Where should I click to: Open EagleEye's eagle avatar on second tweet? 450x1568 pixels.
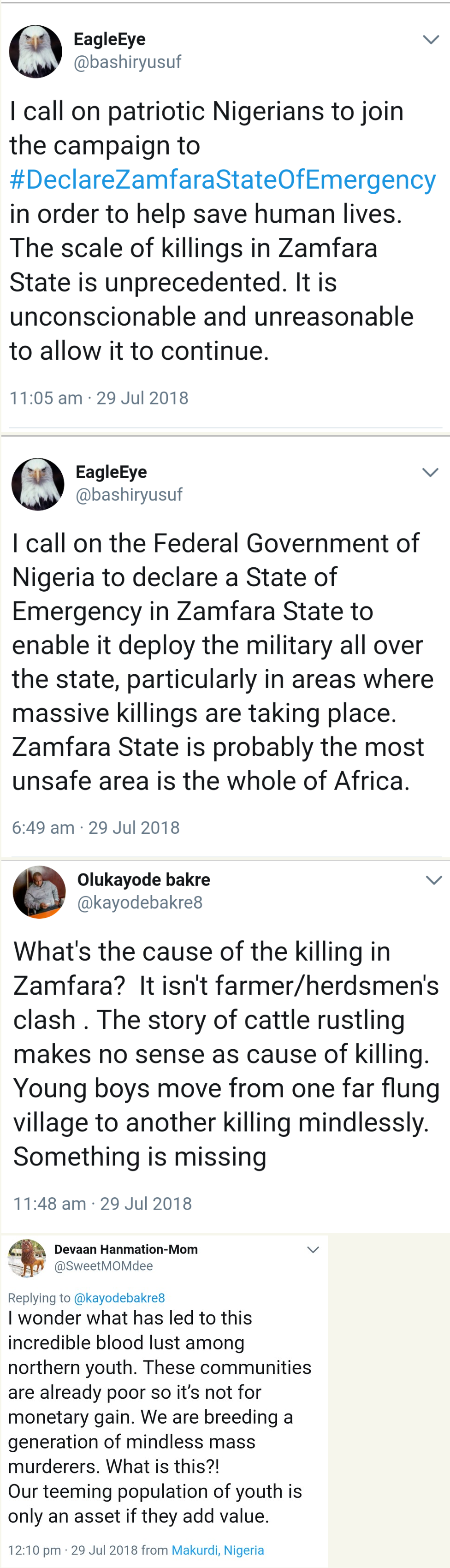click(38, 484)
